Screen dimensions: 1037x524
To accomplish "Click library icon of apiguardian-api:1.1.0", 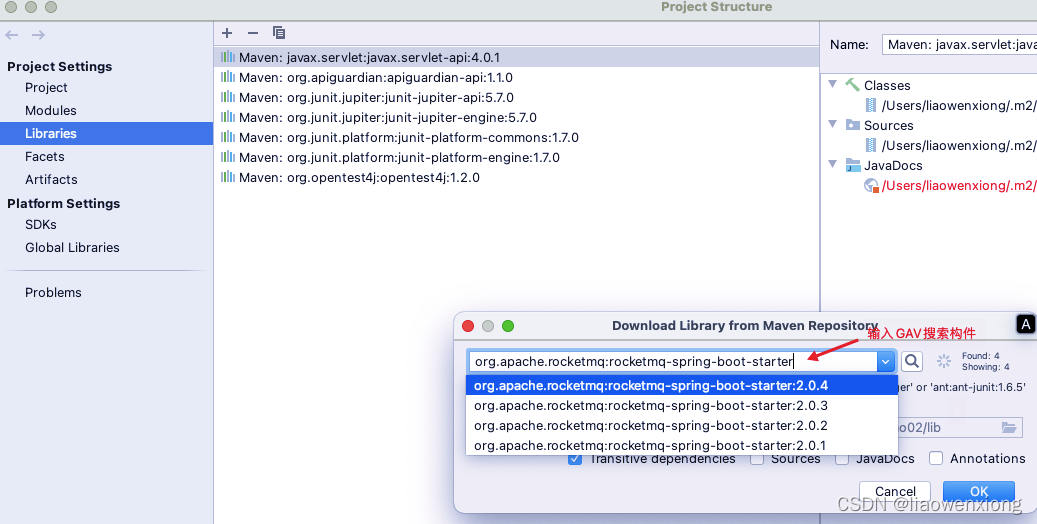I will [228, 77].
